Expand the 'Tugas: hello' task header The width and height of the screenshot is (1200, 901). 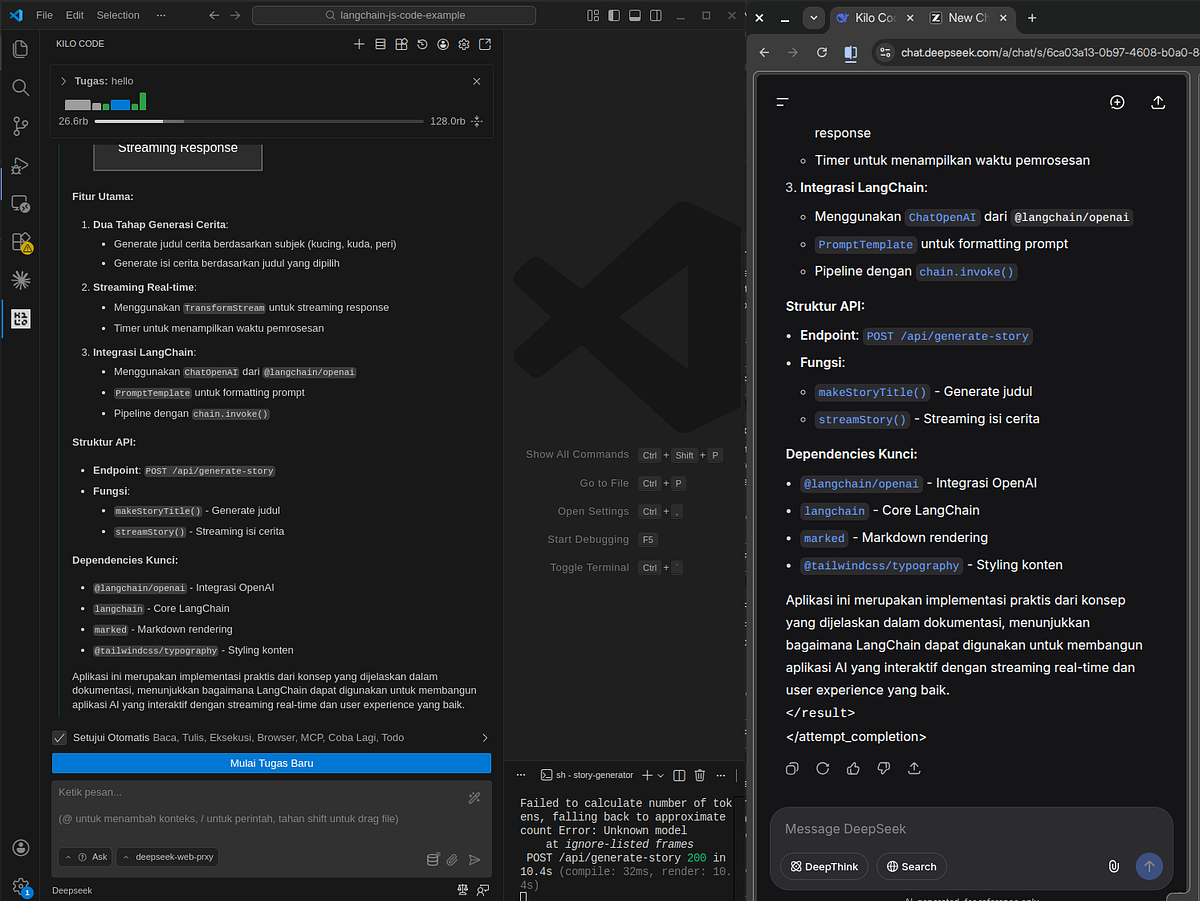[64, 81]
